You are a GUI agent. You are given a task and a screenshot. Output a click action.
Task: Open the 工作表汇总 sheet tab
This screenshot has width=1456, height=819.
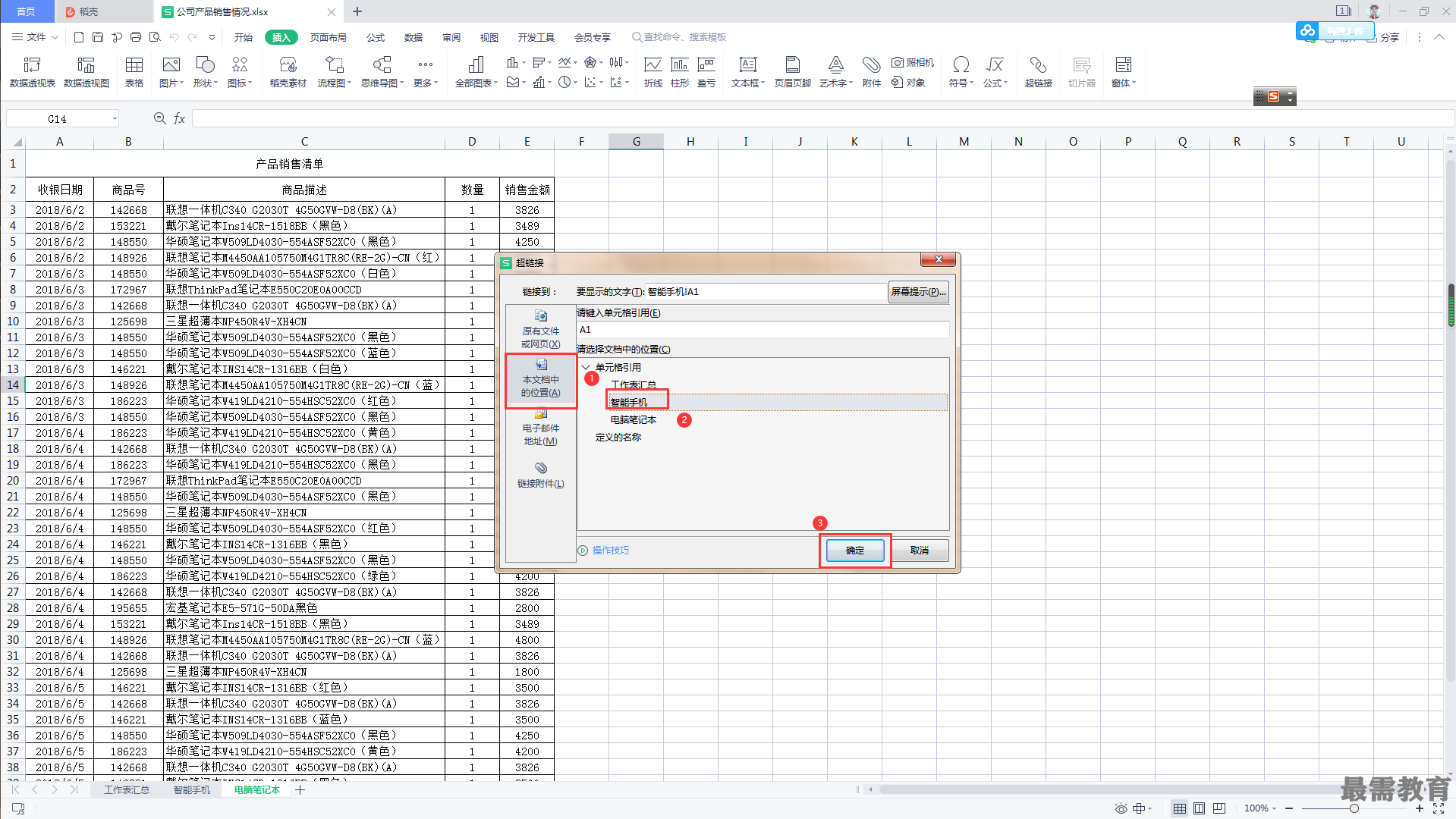pyautogui.click(x=127, y=789)
